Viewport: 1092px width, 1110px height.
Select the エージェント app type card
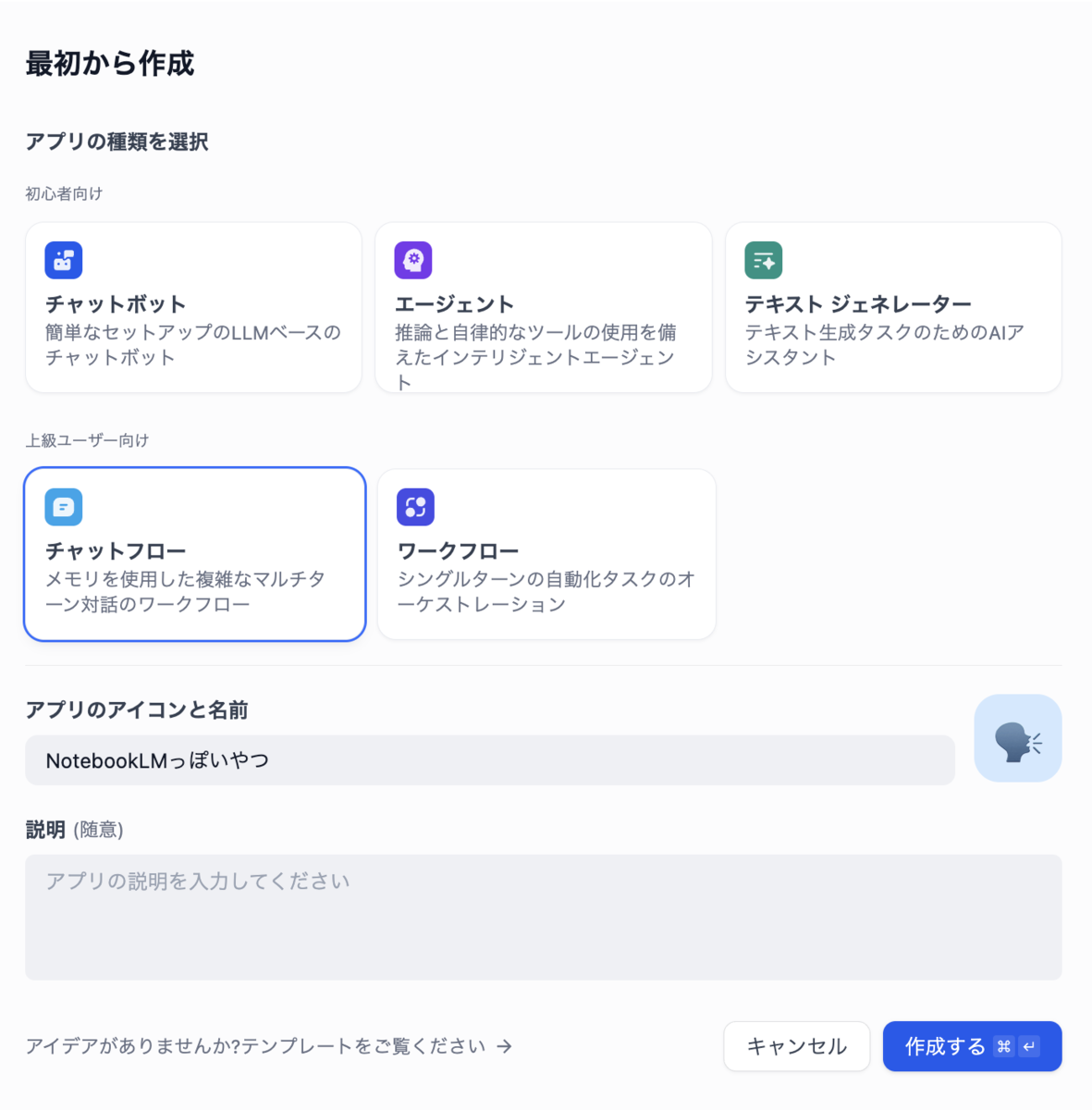tap(544, 307)
